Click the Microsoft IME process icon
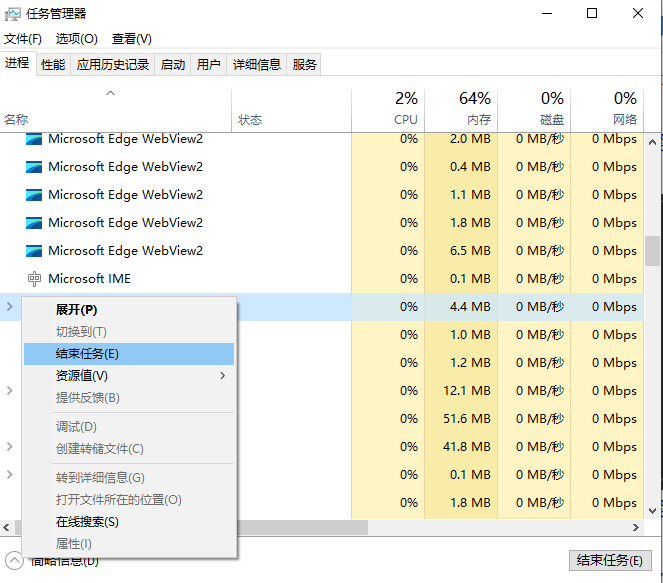 [34, 279]
